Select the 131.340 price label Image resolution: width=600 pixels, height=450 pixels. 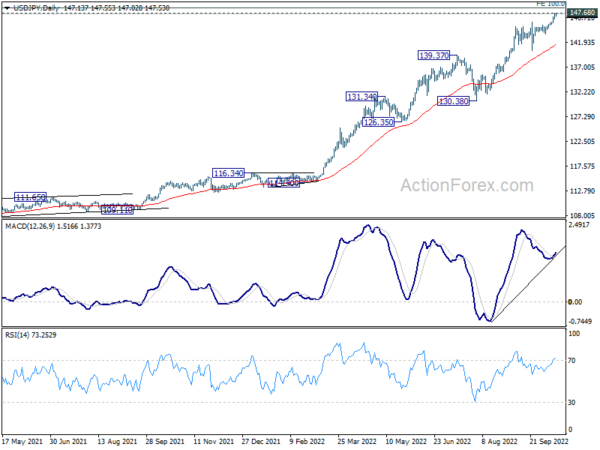click(x=362, y=96)
